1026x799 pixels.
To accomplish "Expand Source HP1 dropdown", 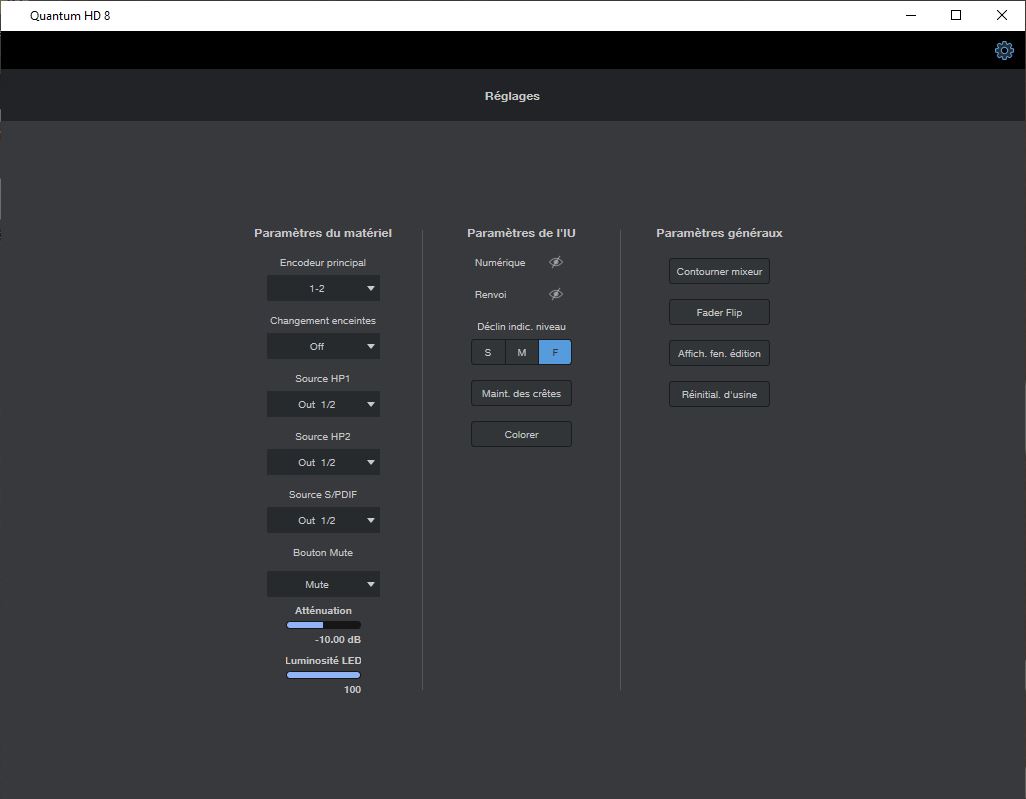I will click(x=323, y=404).
